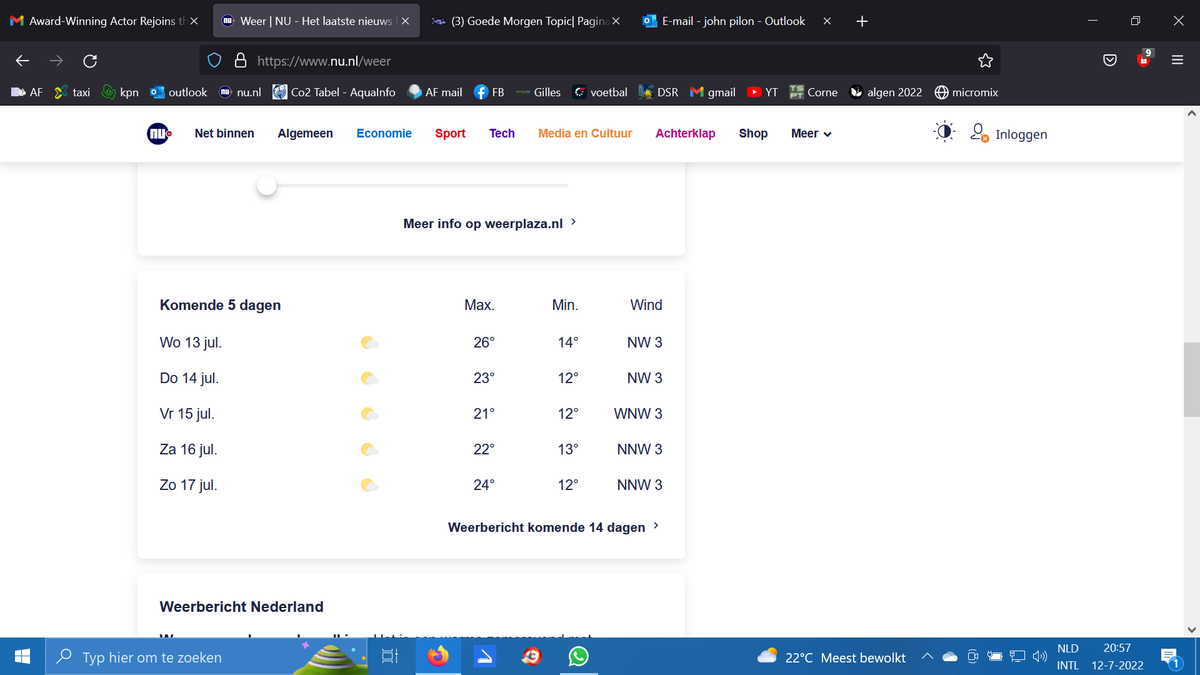Image resolution: width=1200 pixels, height=675 pixels.
Task: Open the Economie news section
Action: click(384, 133)
